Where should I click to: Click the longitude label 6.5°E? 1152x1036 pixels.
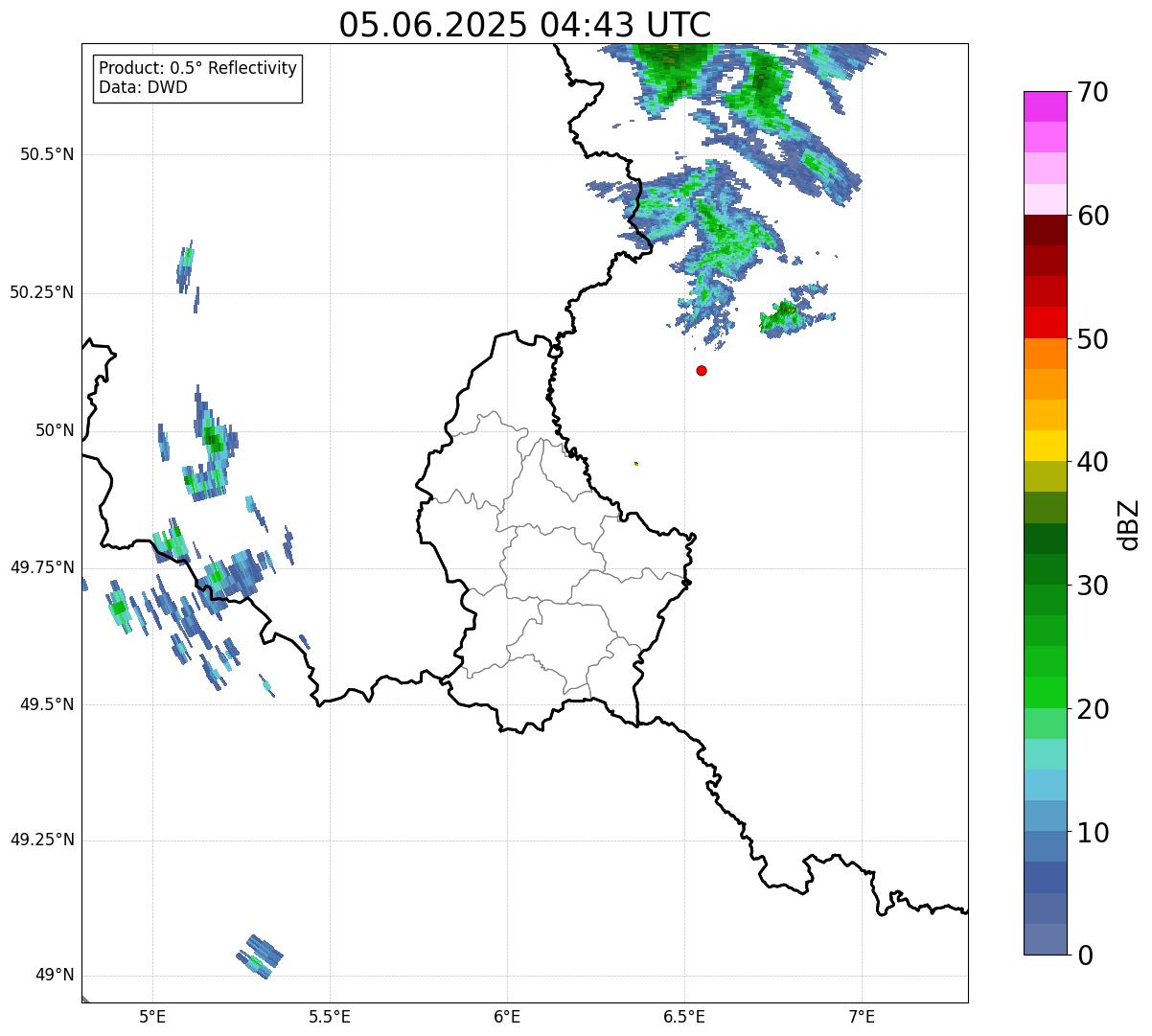(684, 1016)
